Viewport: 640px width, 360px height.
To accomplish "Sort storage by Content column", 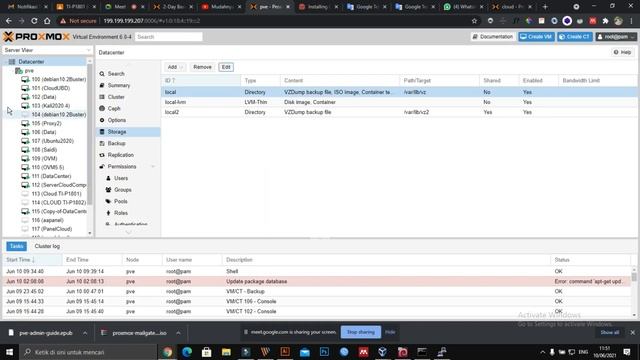I will [x=340, y=80].
